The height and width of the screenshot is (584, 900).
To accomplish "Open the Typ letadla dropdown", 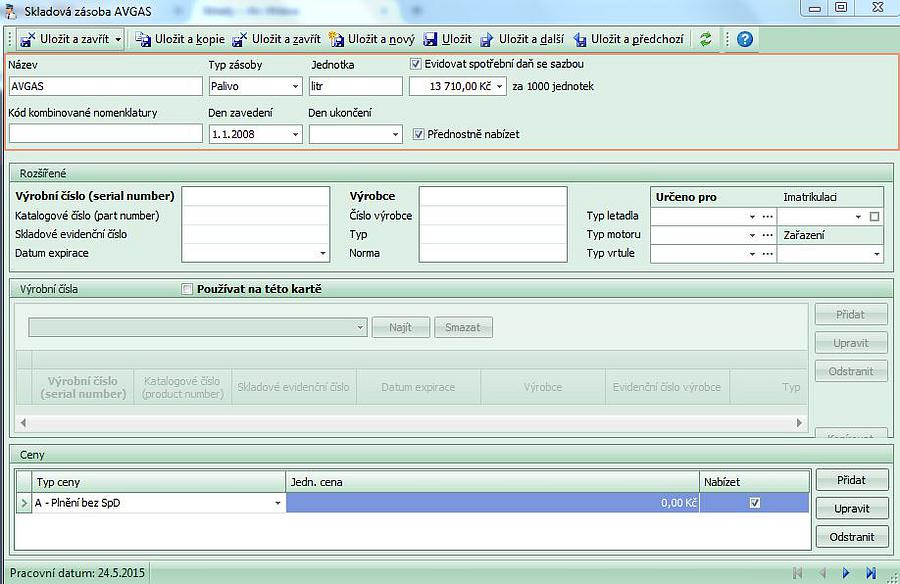I will point(751,216).
